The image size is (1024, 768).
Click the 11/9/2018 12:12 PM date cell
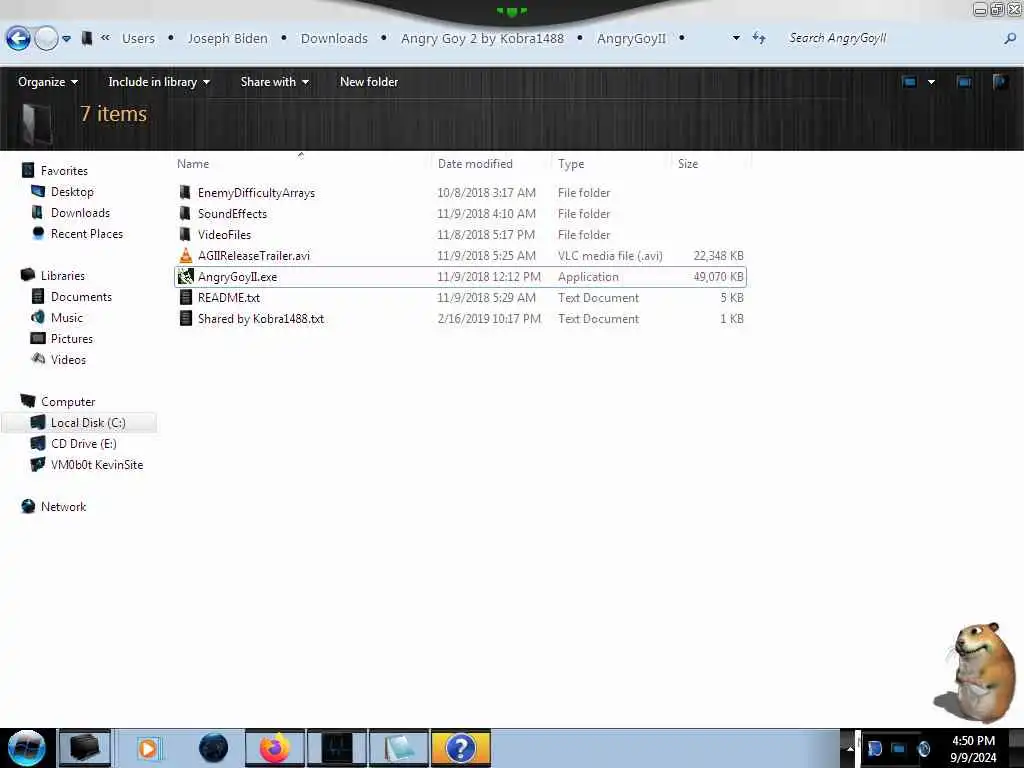pyautogui.click(x=488, y=277)
